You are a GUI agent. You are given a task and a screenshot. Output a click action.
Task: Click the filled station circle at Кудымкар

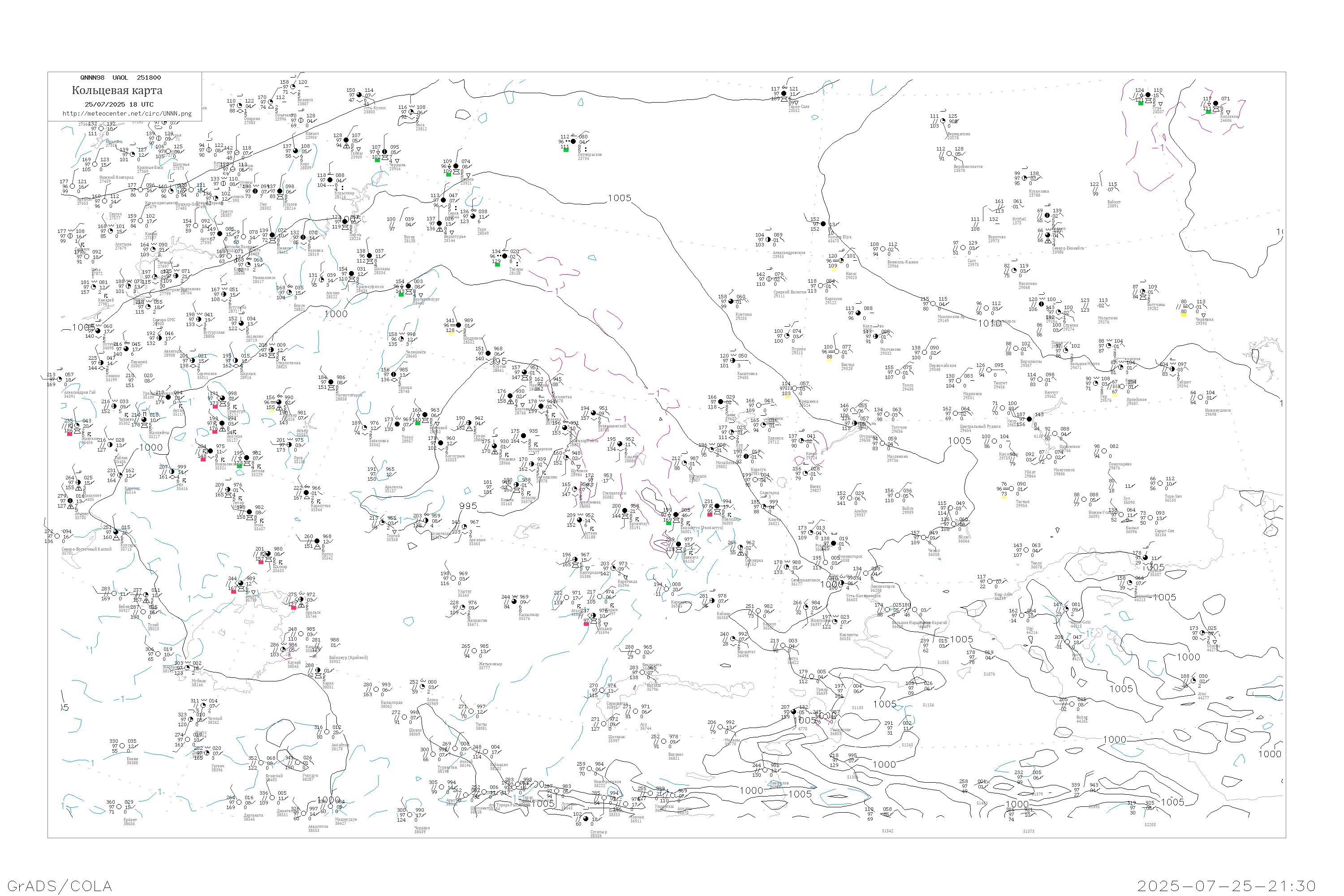330,180
